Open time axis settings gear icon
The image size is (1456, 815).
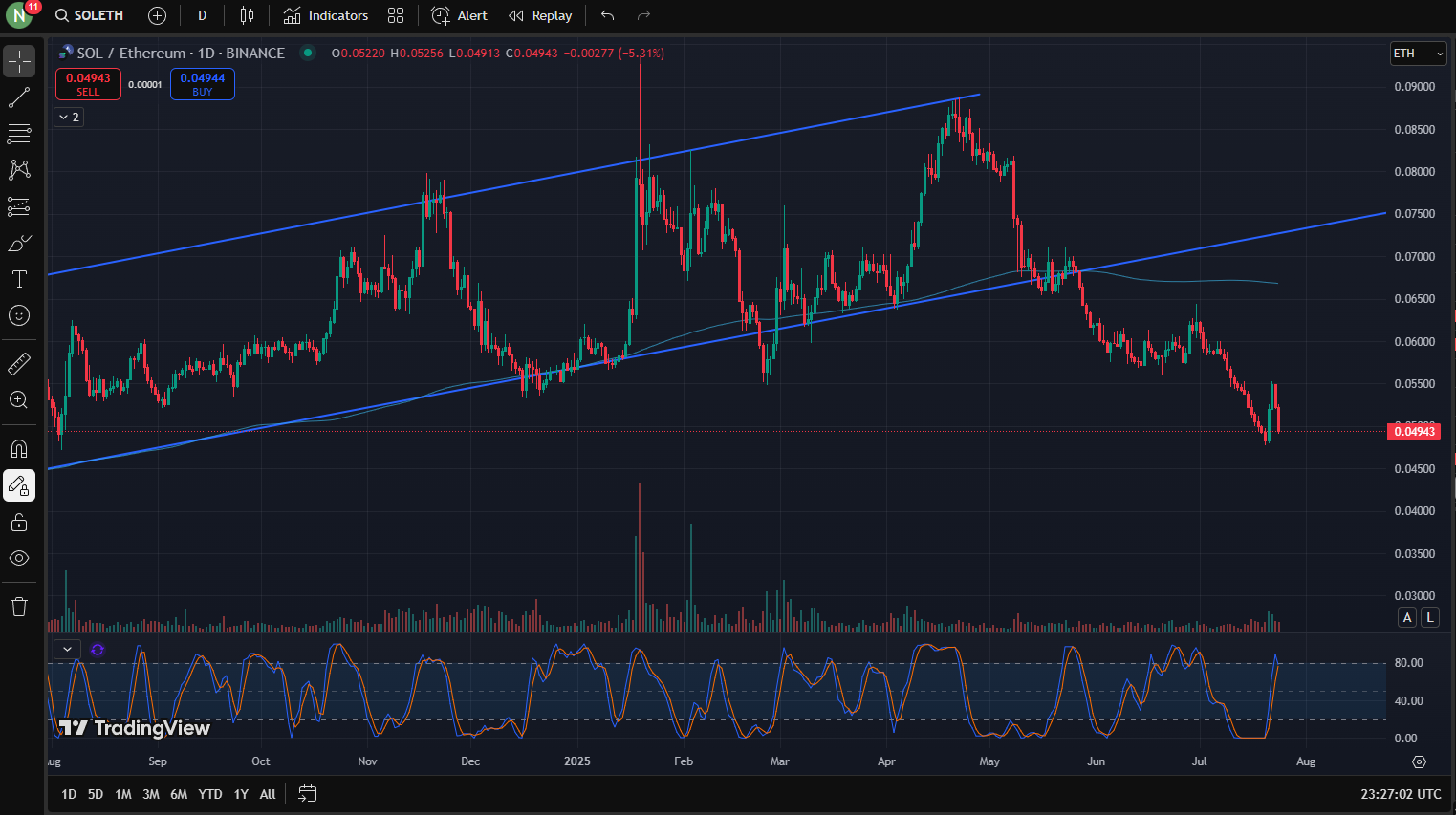click(x=1420, y=761)
